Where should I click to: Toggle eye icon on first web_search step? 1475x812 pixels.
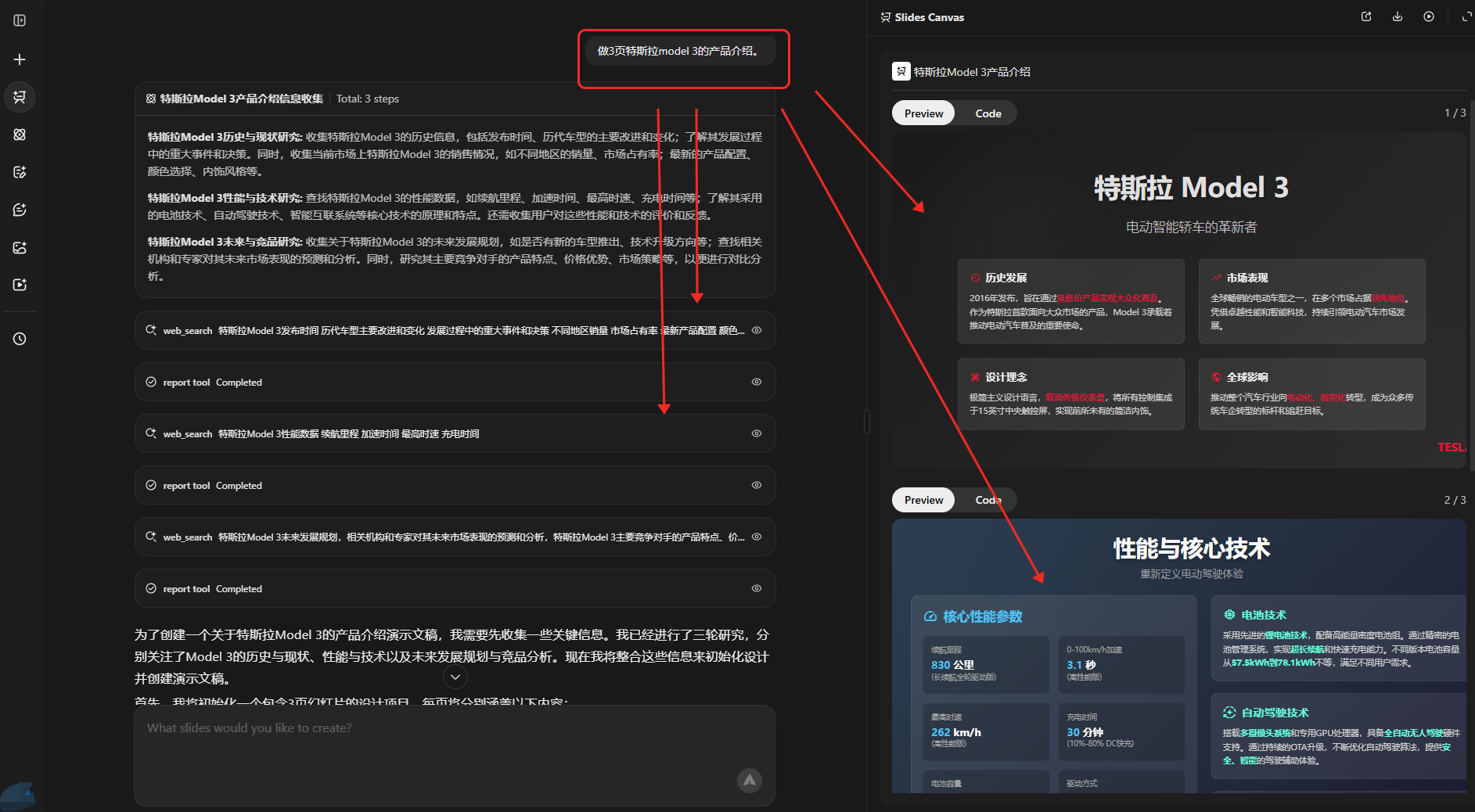(x=757, y=330)
